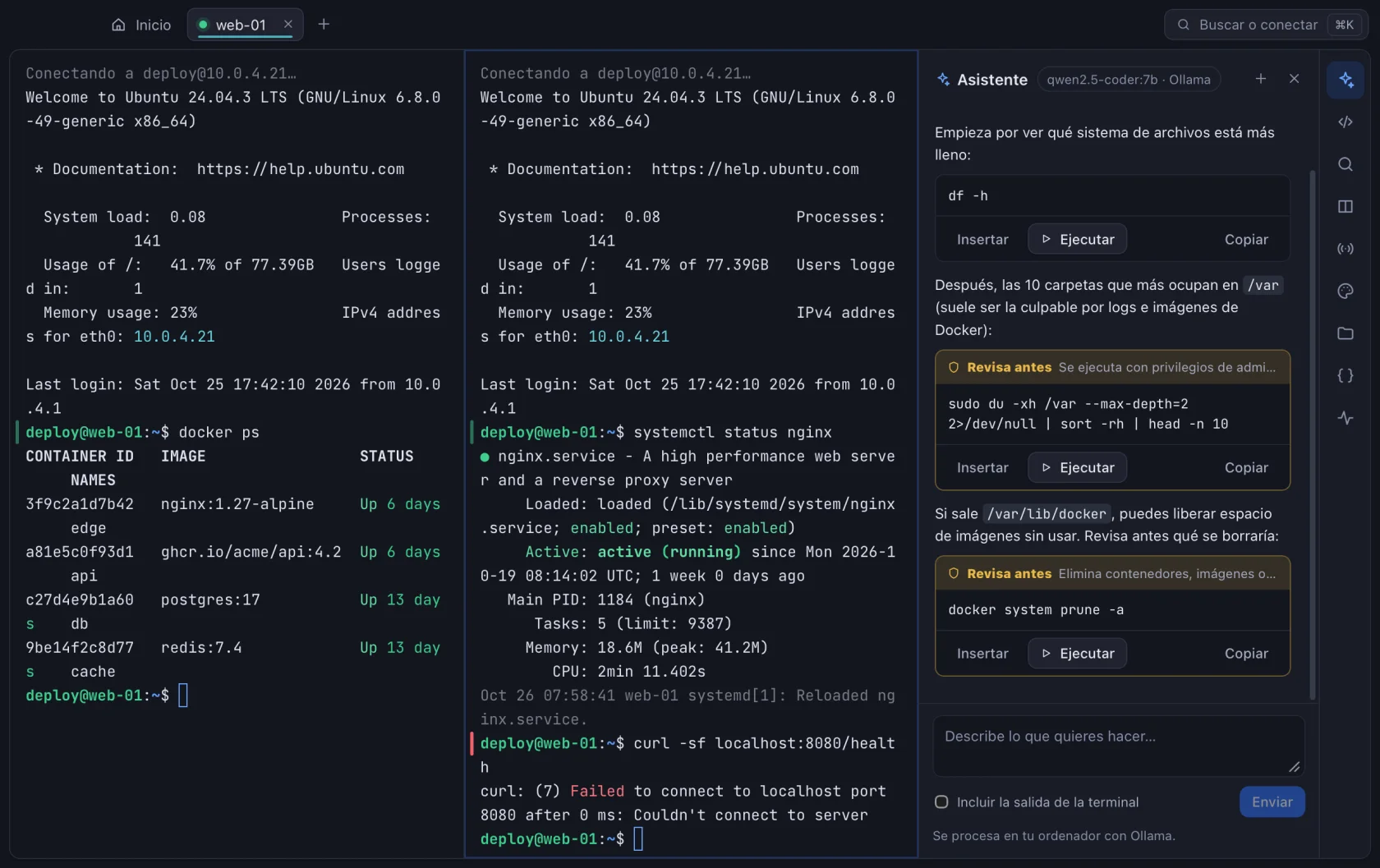Toggle the split panes icon in the sidebar
This screenshot has width=1380, height=868.
coord(1345,207)
